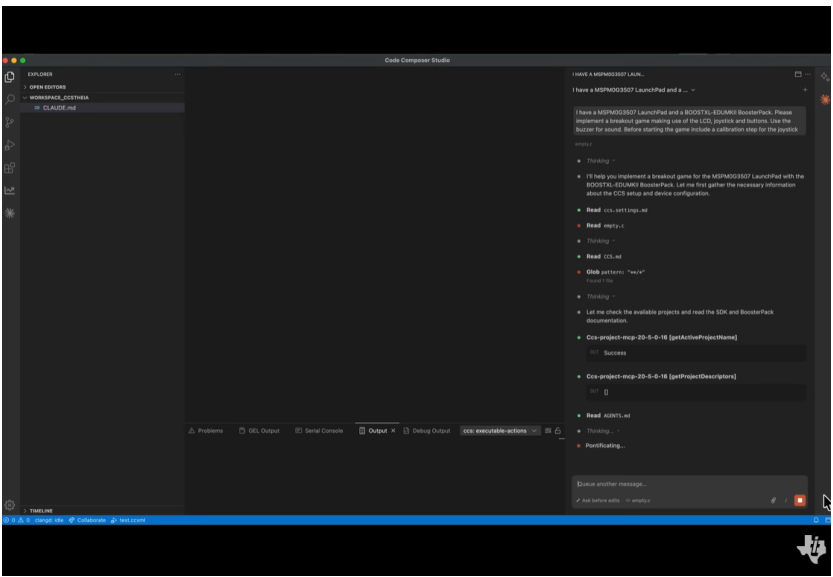Switch to the Serial Console tab
Image resolution: width=833 pixels, height=577 pixels.
click(x=319, y=431)
